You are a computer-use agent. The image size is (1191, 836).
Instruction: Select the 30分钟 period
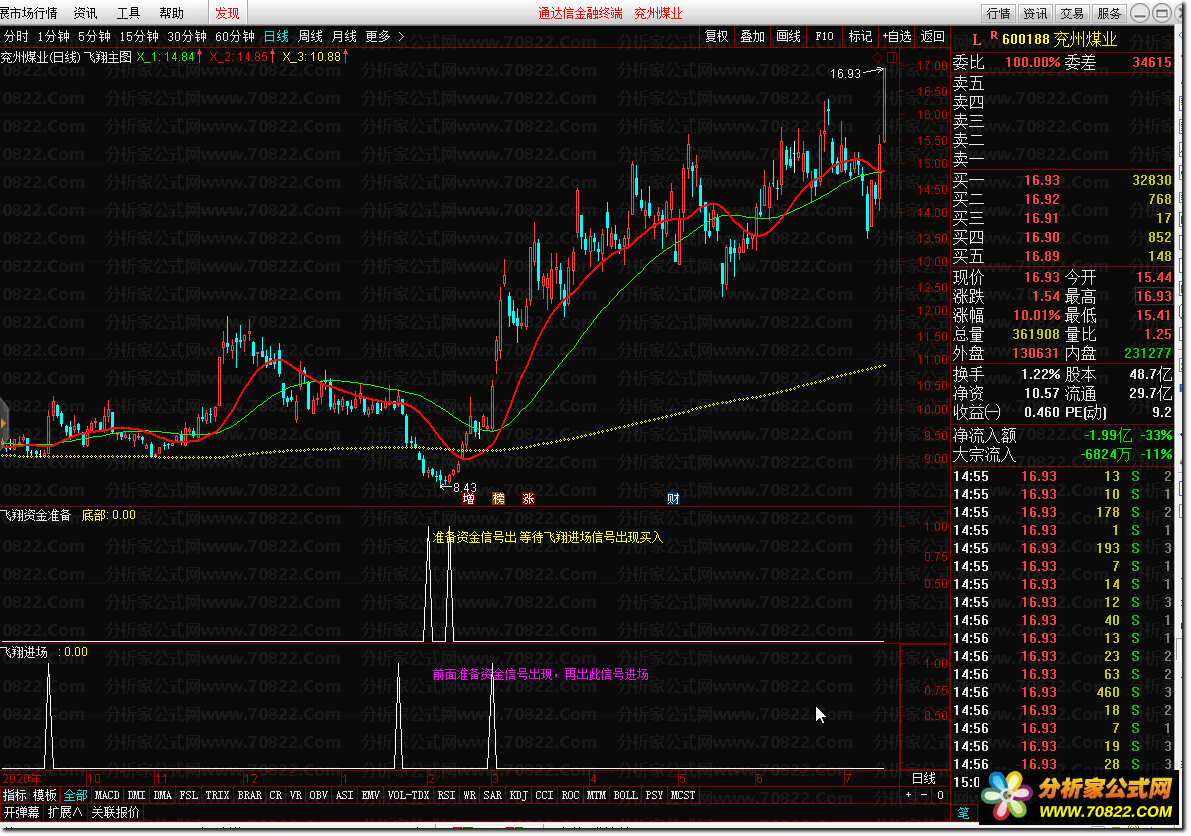coord(187,36)
